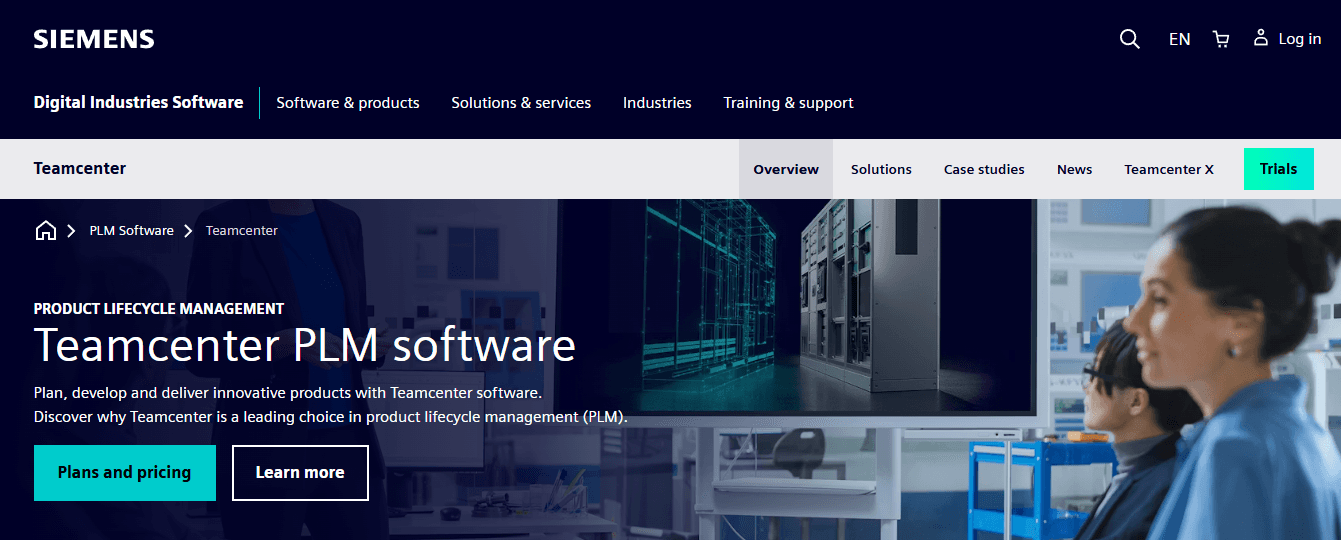The height and width of the screenshot is (540, 1341).
Task: Open Software & products menu
Action: click(348, 103)
